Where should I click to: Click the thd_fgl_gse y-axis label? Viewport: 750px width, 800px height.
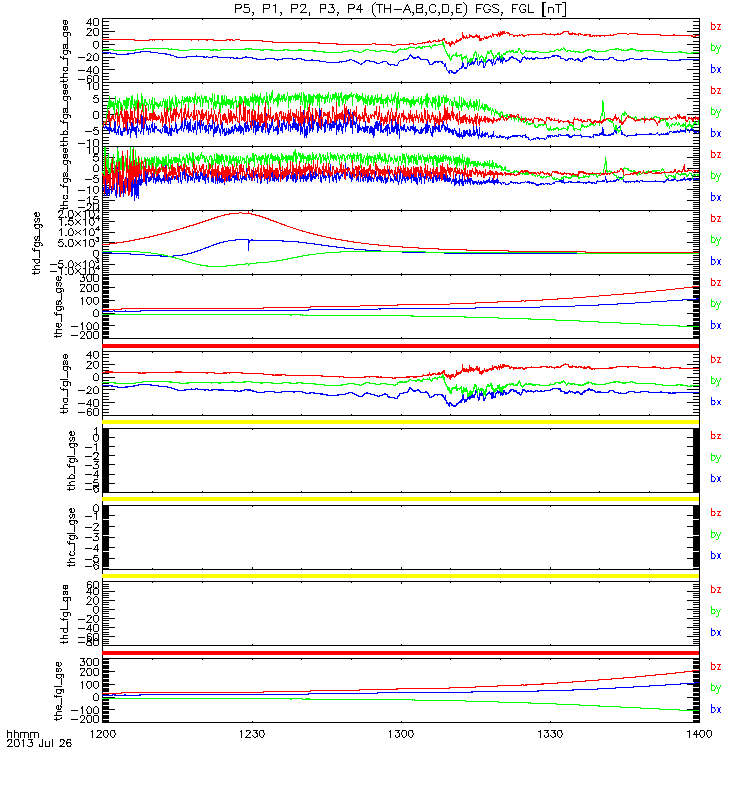click(x=65, y=614)
